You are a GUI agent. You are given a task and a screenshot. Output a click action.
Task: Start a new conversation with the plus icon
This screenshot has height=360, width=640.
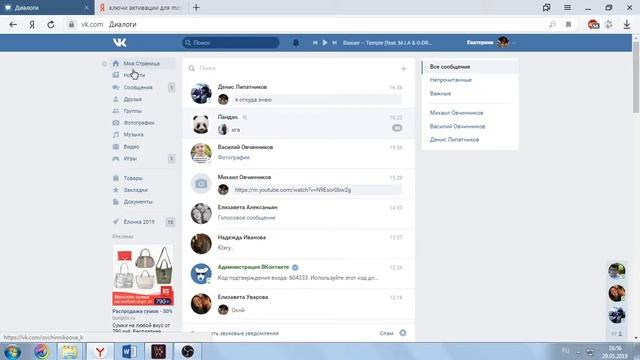tap(403, 69)
